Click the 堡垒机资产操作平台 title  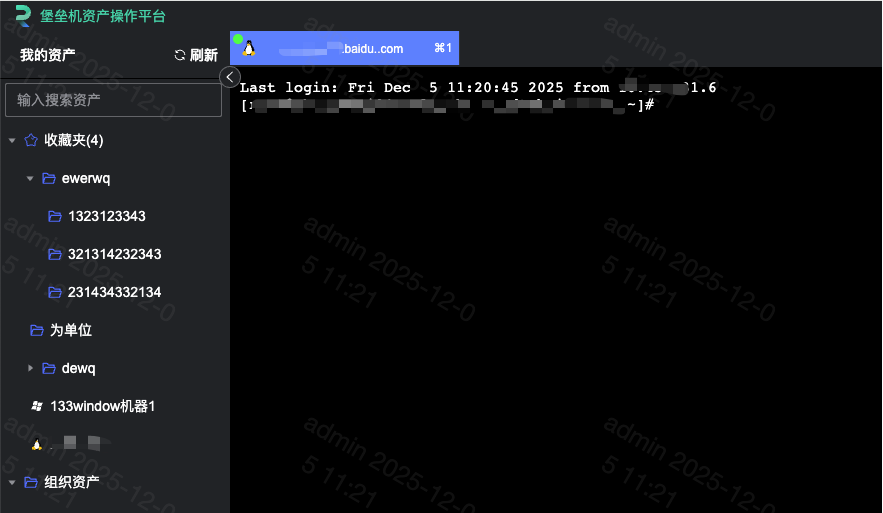102,16
